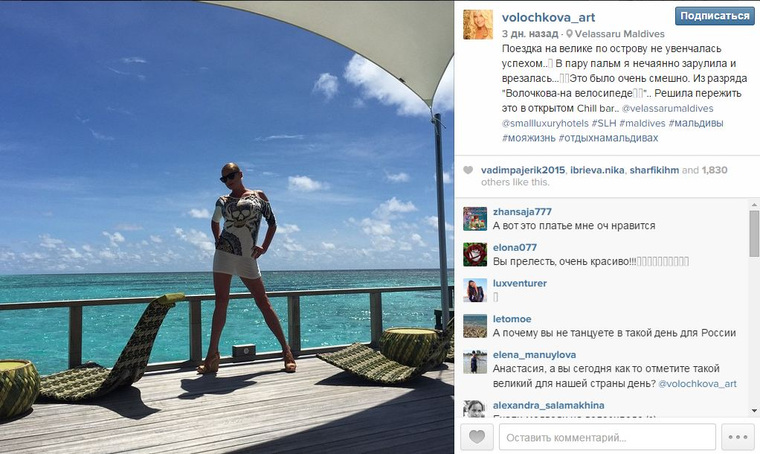Click the comments scrollbar thumb
Image resolution: width=760 pixels, height=454 pixels.
tap(754, 233)
